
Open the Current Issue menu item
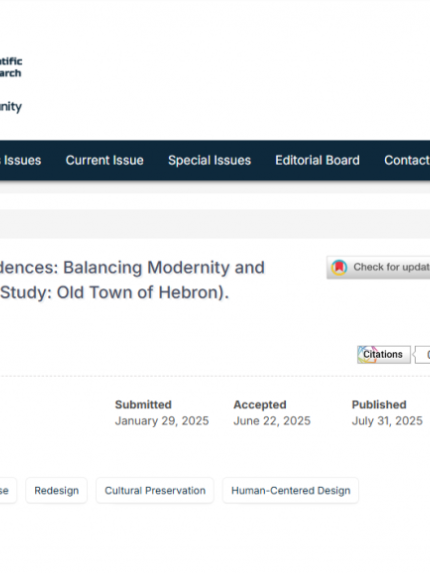tap(104, 160)
